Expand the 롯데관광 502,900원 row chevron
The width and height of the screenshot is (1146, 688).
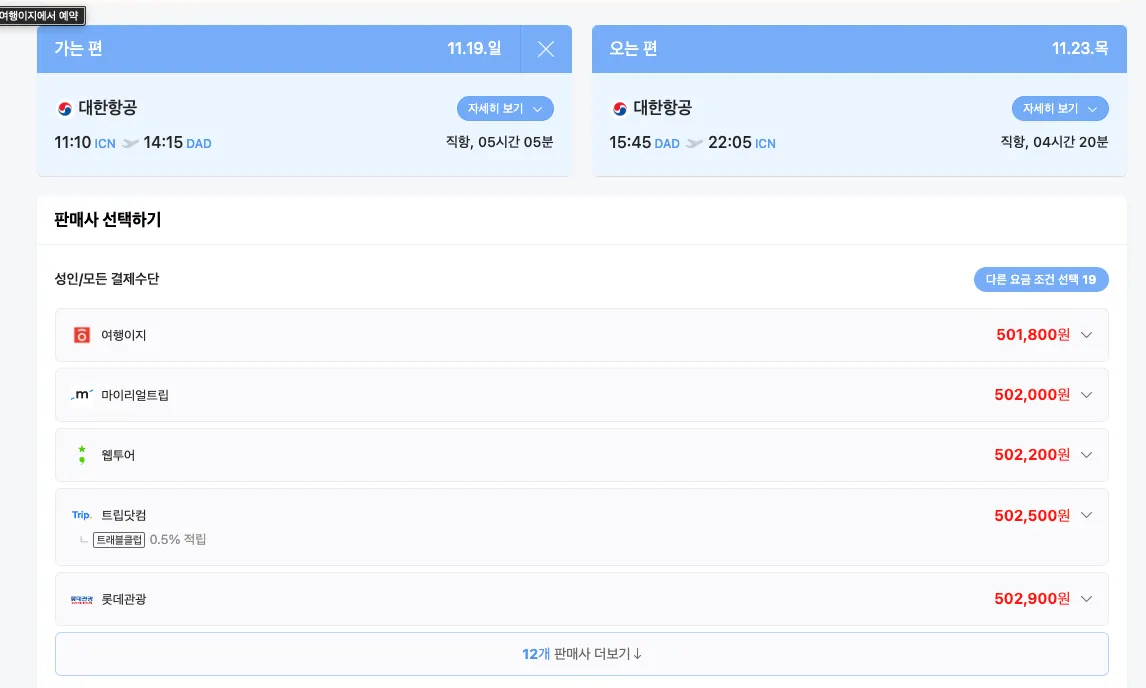tap(1087, 599)
